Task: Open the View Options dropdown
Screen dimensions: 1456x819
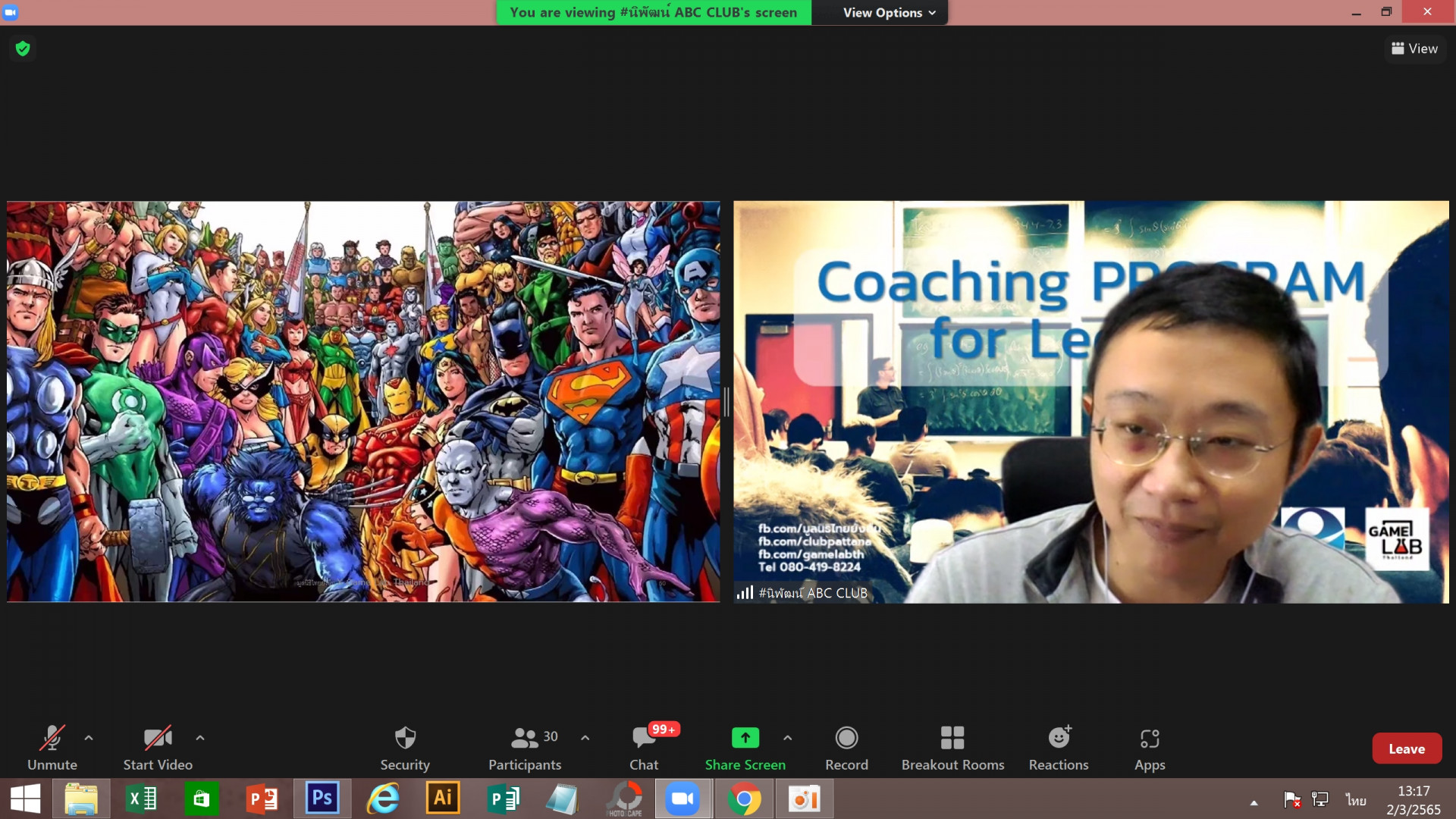Action: (x=889, y=12)
